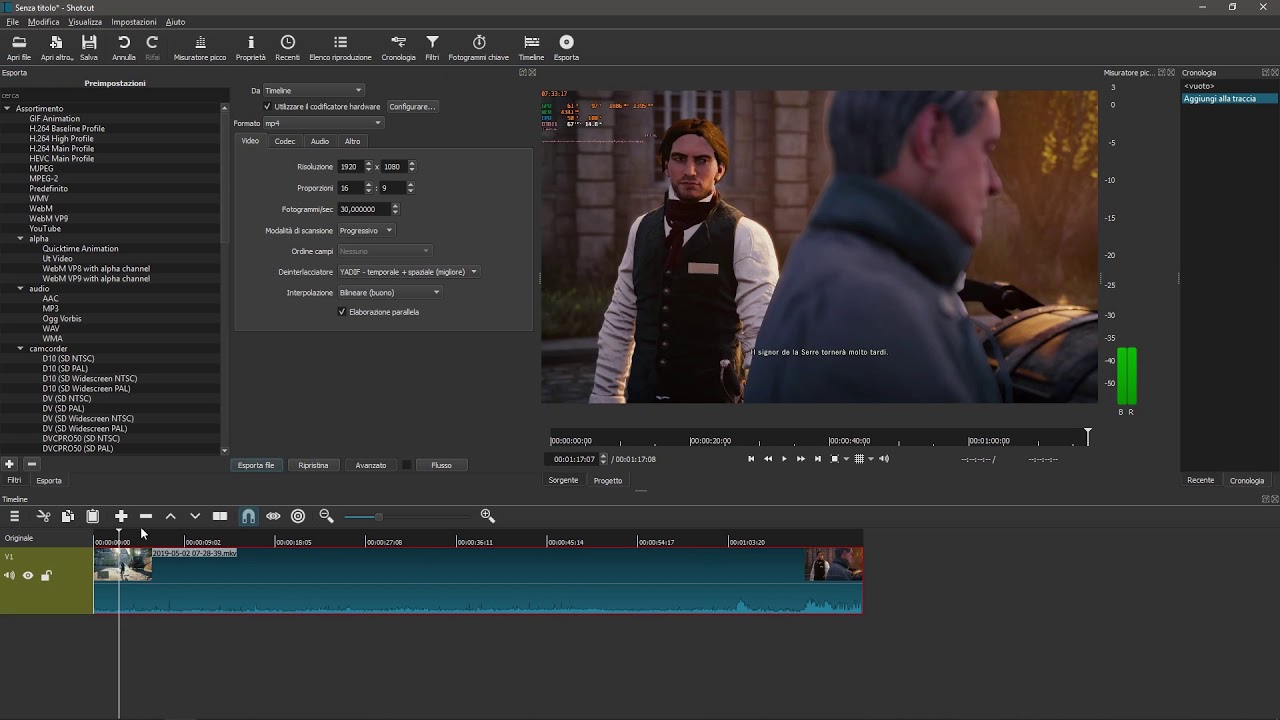Uncheck Elaborazione parallela checkbox
This screenshot has width=1280, height=720.
(x=342, y=312)
